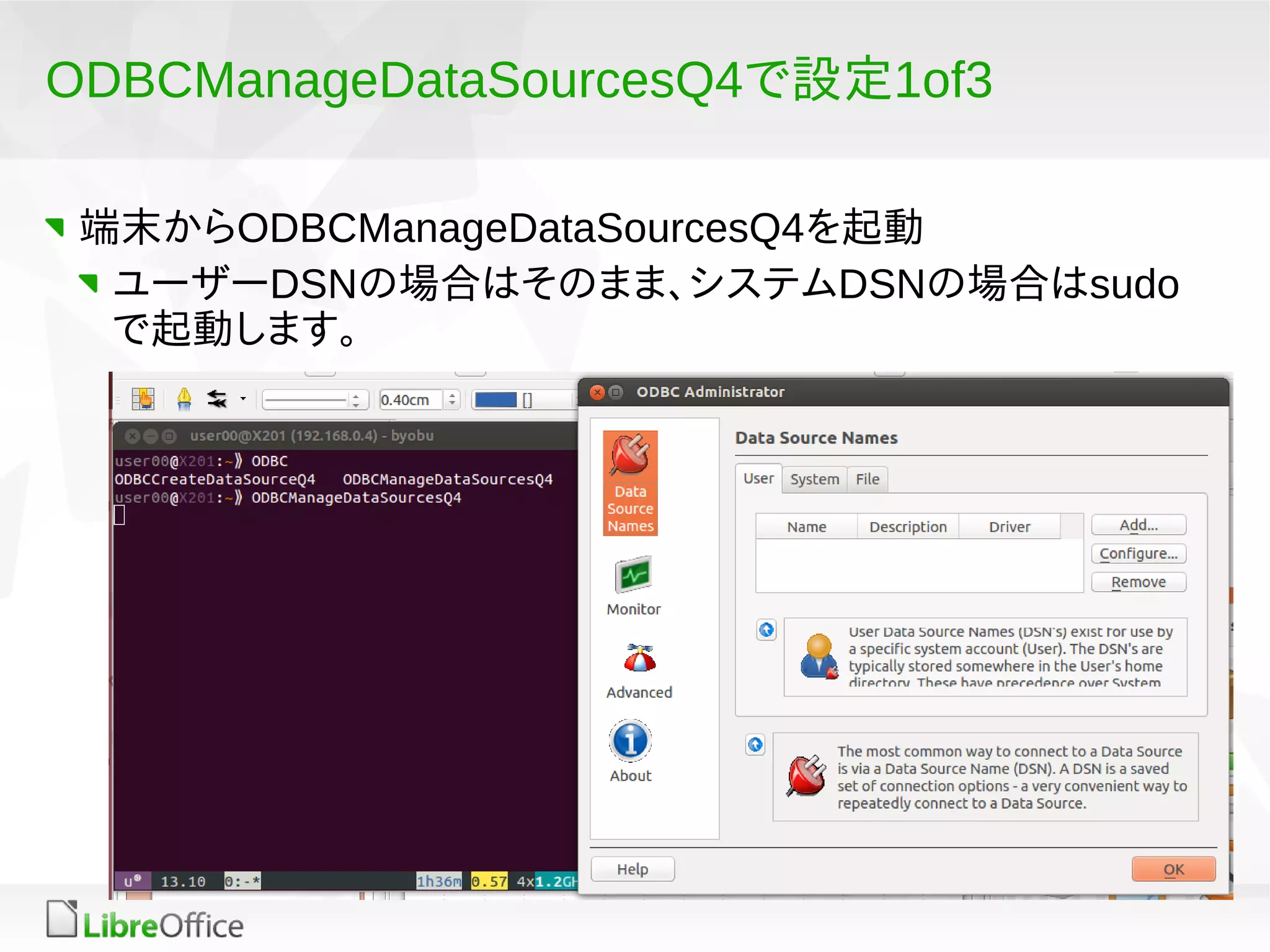
Task: Open arrow style dropdown arrow
Action: point(243,399)
